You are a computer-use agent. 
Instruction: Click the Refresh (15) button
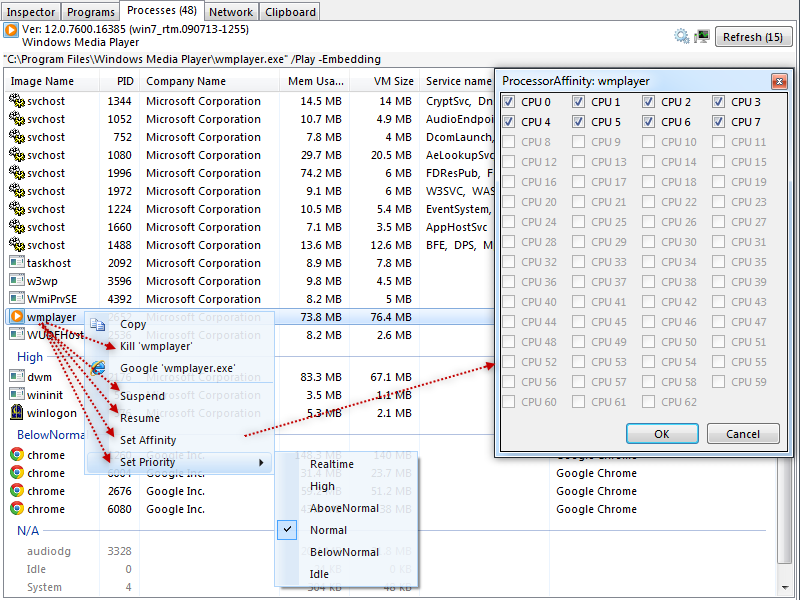click(x=753, y=37)
